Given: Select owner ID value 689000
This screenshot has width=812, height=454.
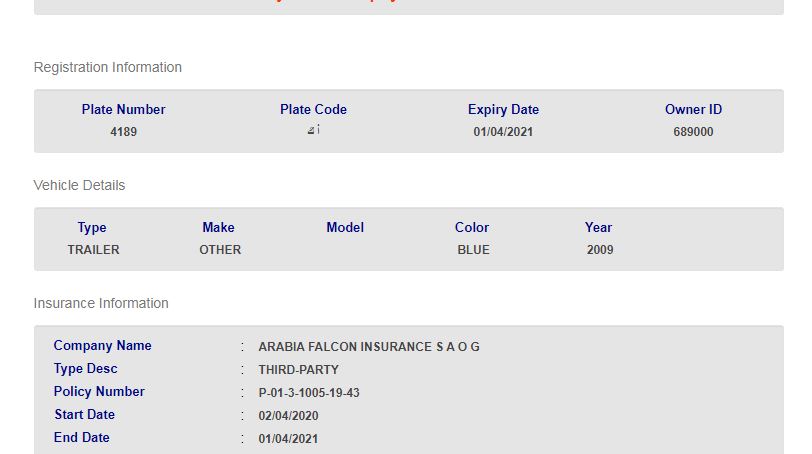Looking at the screenshot, I should [x=693, y=132].
